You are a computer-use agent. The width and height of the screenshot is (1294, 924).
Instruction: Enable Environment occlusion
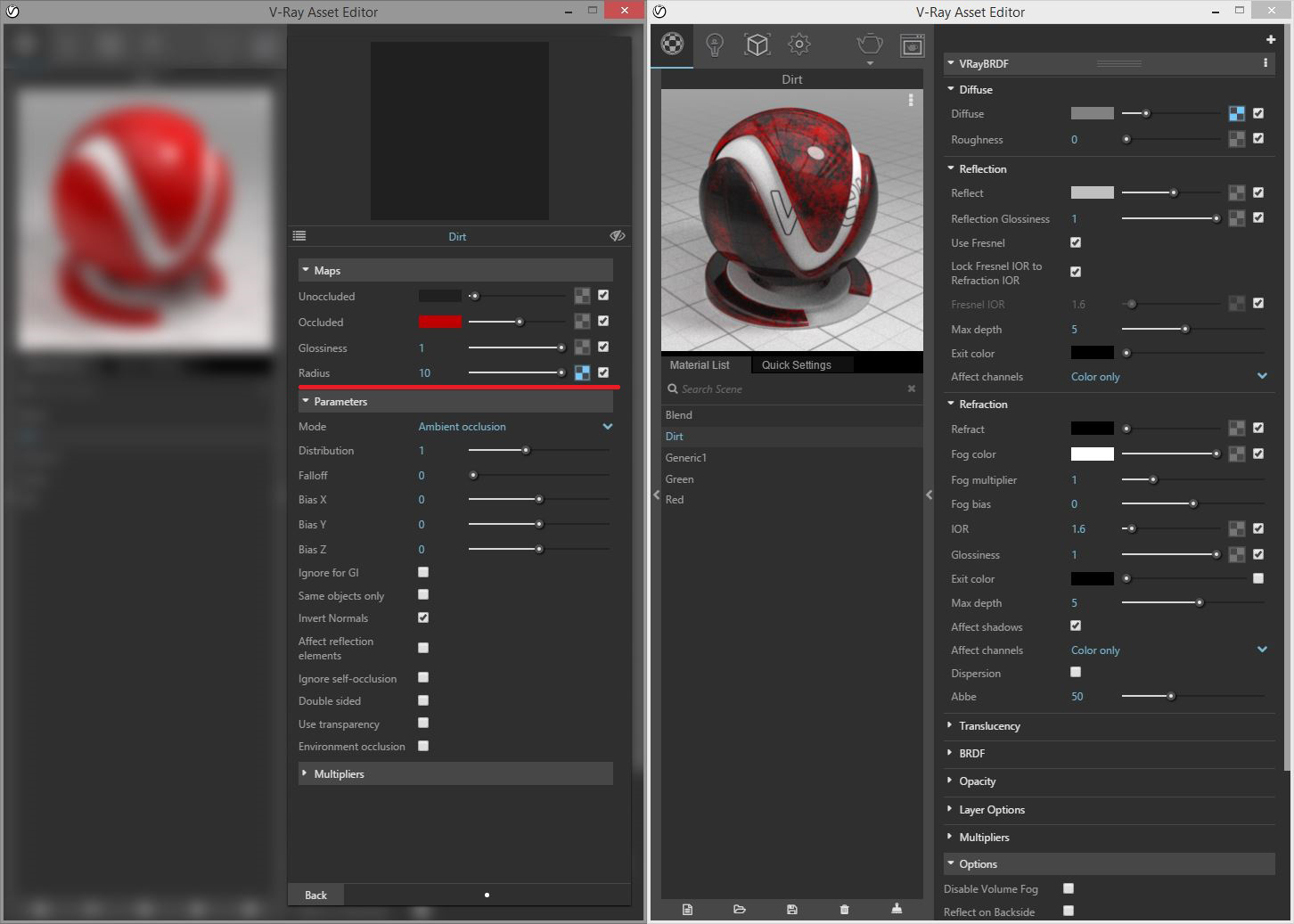tap(423, 746)
